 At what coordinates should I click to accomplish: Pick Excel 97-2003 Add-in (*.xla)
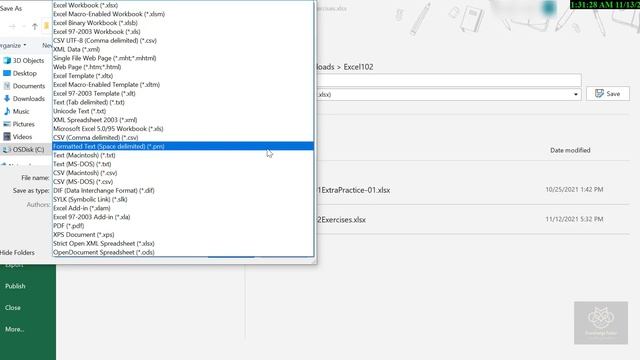pos(183,217)
